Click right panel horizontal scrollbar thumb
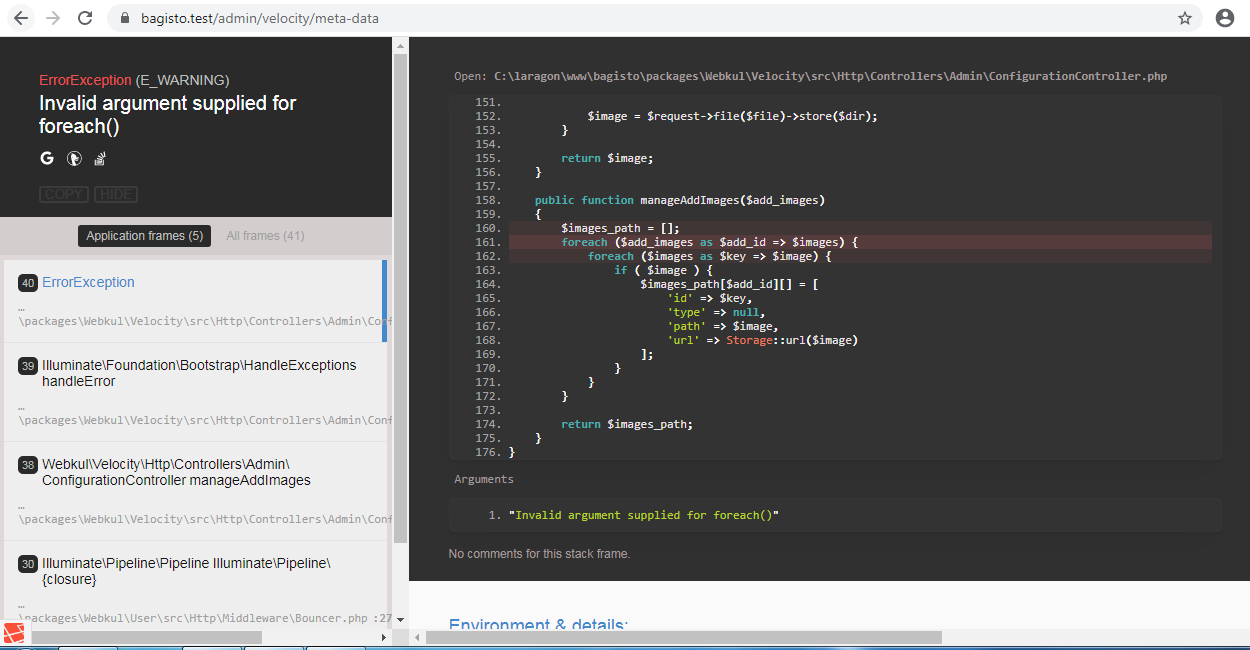Screen dimensions: 1250x650 pyautogui.click(x=684, y=637)
